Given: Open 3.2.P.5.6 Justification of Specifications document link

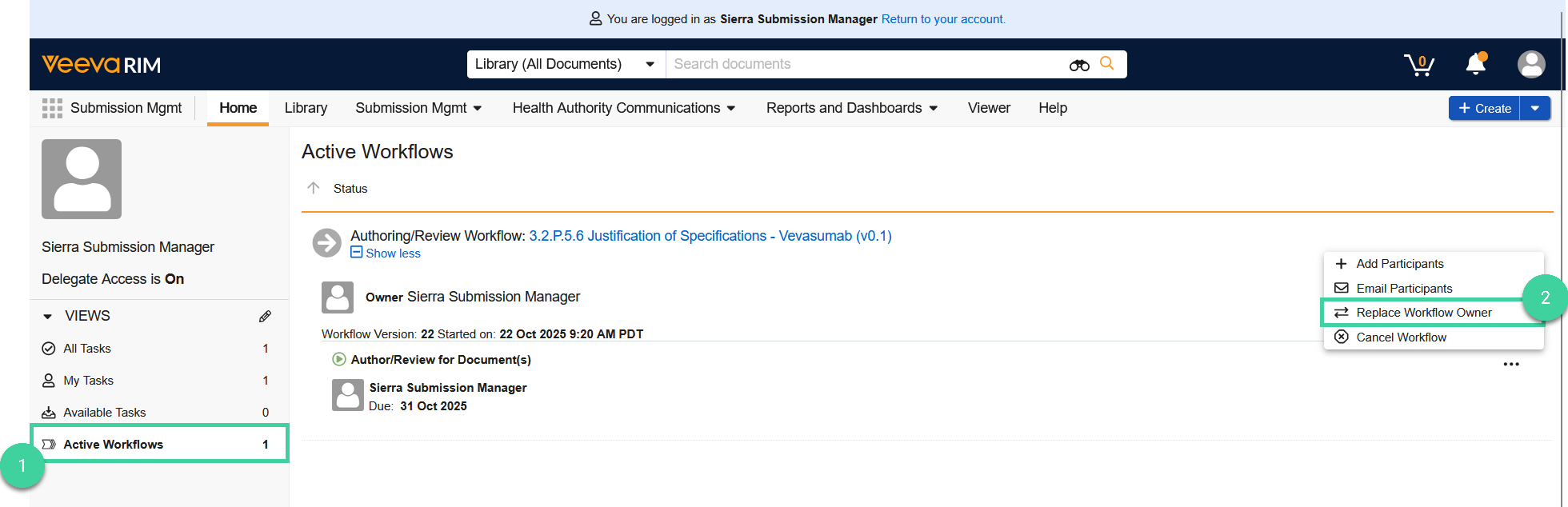Looking at the screenshot, I should (x=710, y=236).
